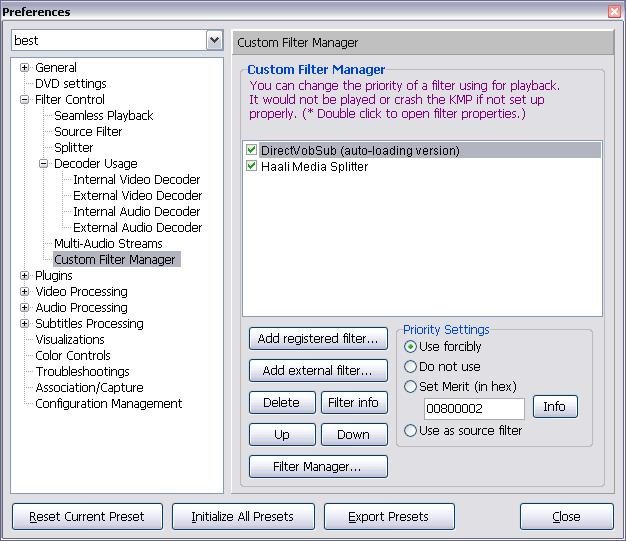
Task: Uncheck the DirectVobSub filter checkbox
Action: pyautogui.click(x=252, y=150)
